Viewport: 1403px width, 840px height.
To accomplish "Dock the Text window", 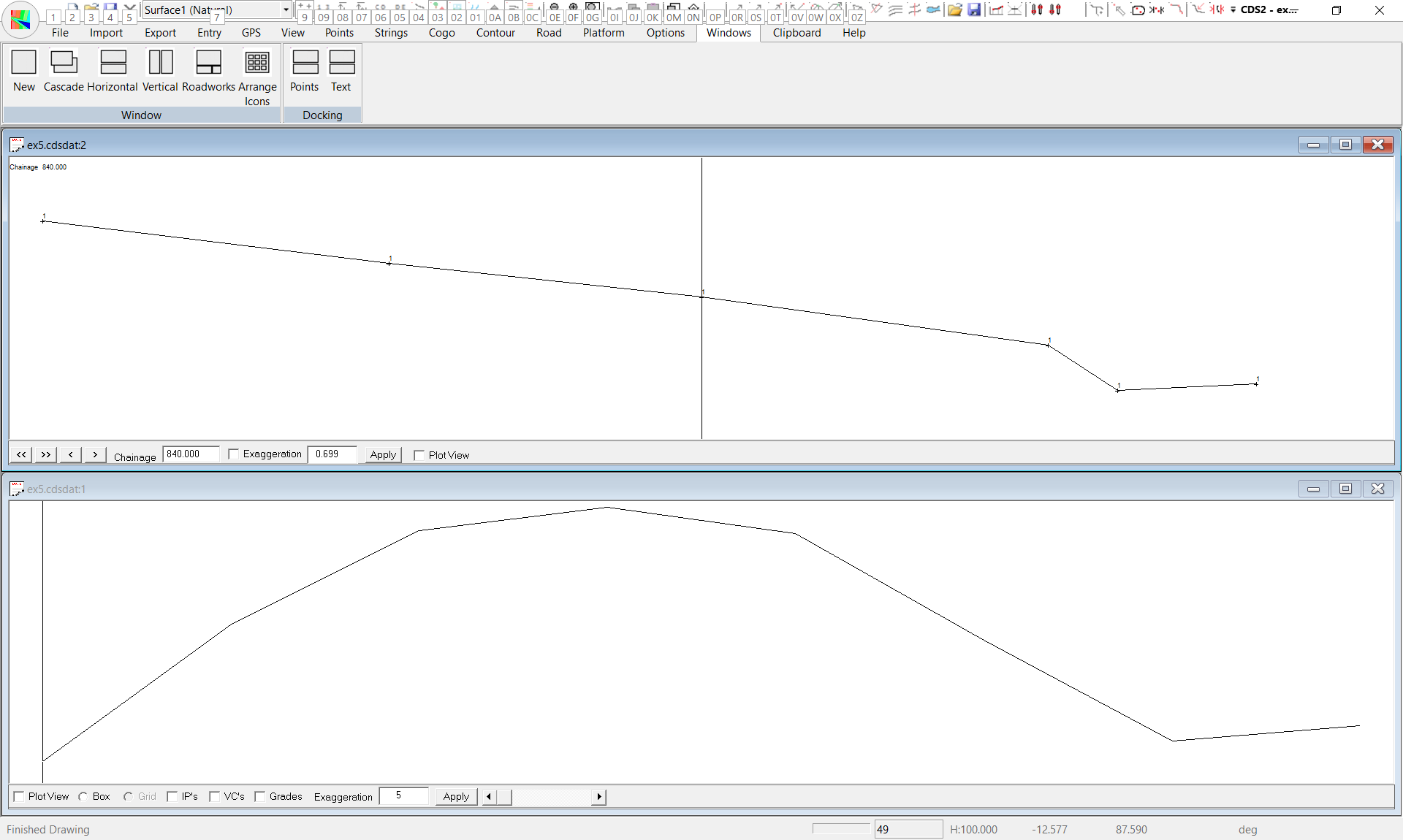I will point(341,63).
